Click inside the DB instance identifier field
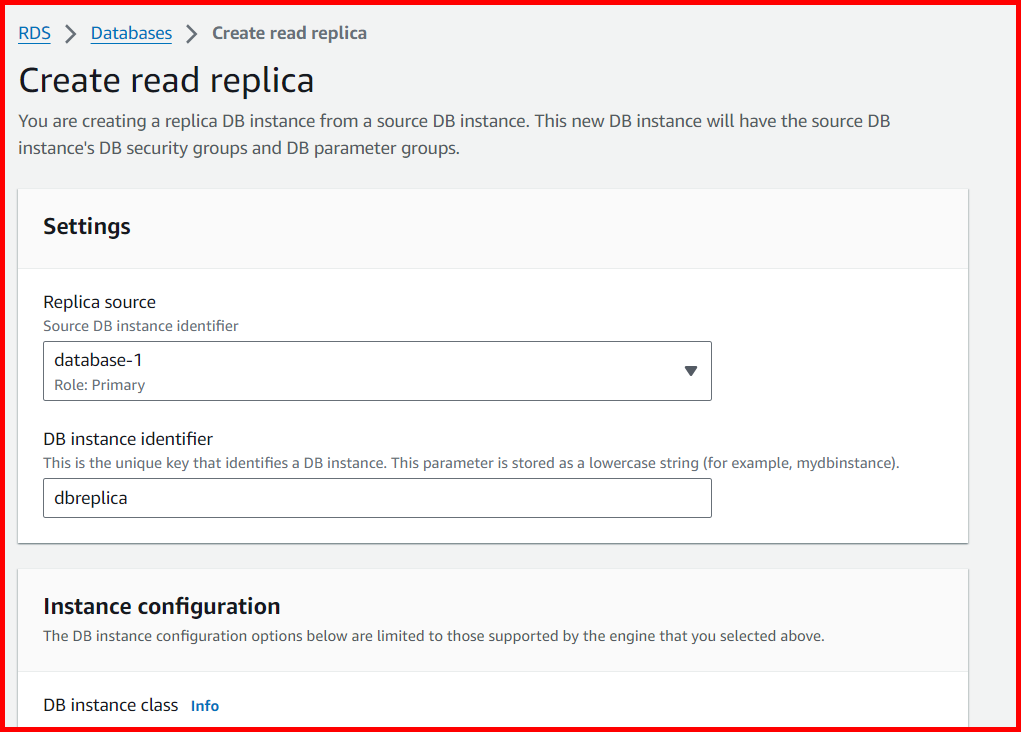Viewport: 1021px width, 732px height. [x=377, y=497]
